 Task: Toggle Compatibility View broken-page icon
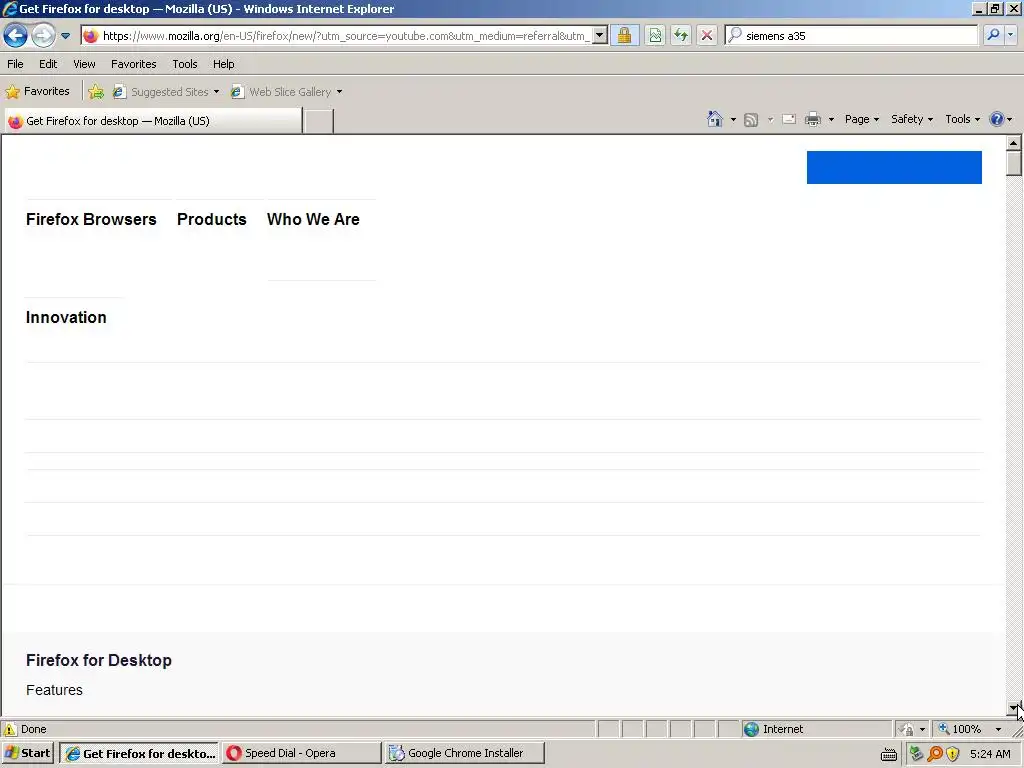(x=655, y=35)
